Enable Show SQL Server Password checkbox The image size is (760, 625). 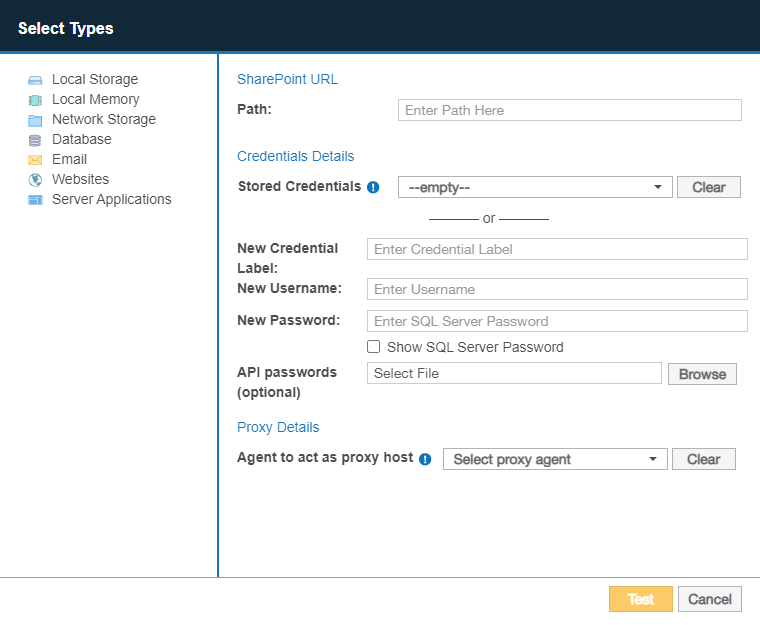pos(374,347)
